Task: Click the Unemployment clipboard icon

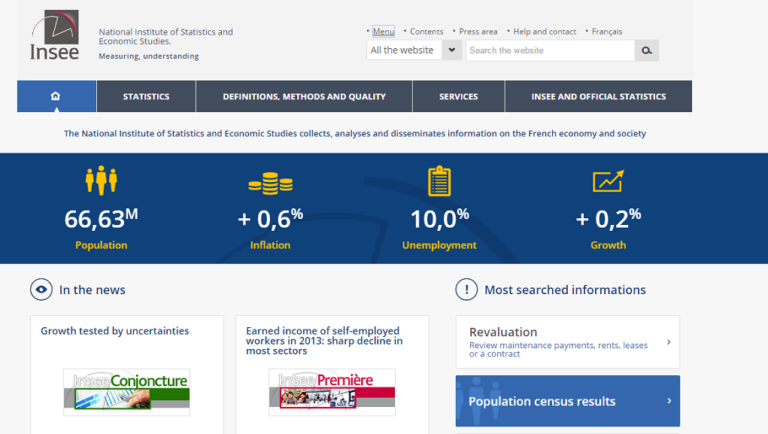Action: pos(439,181)
